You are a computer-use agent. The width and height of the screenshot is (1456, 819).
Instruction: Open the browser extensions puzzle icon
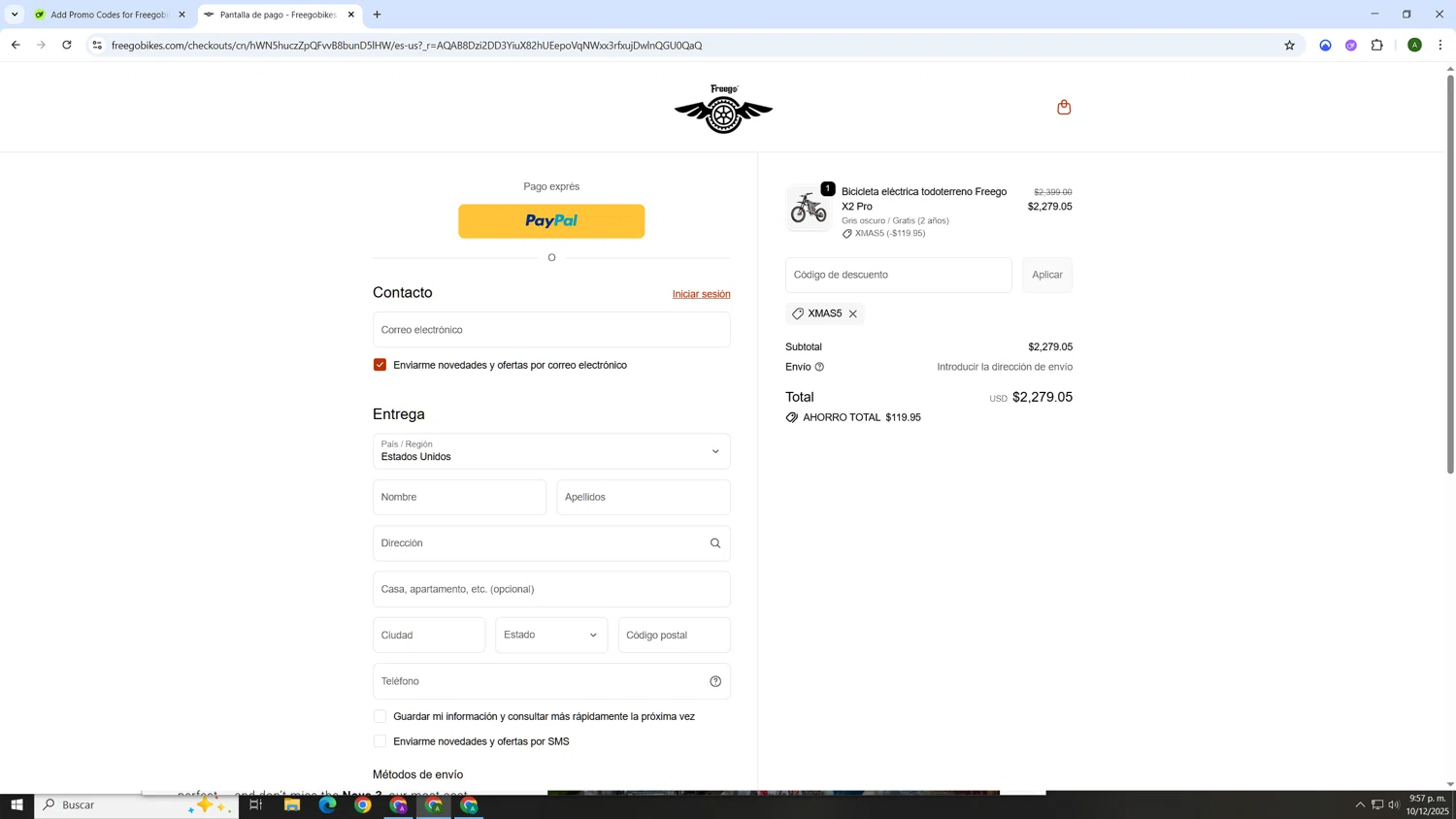click(1376, 45)
